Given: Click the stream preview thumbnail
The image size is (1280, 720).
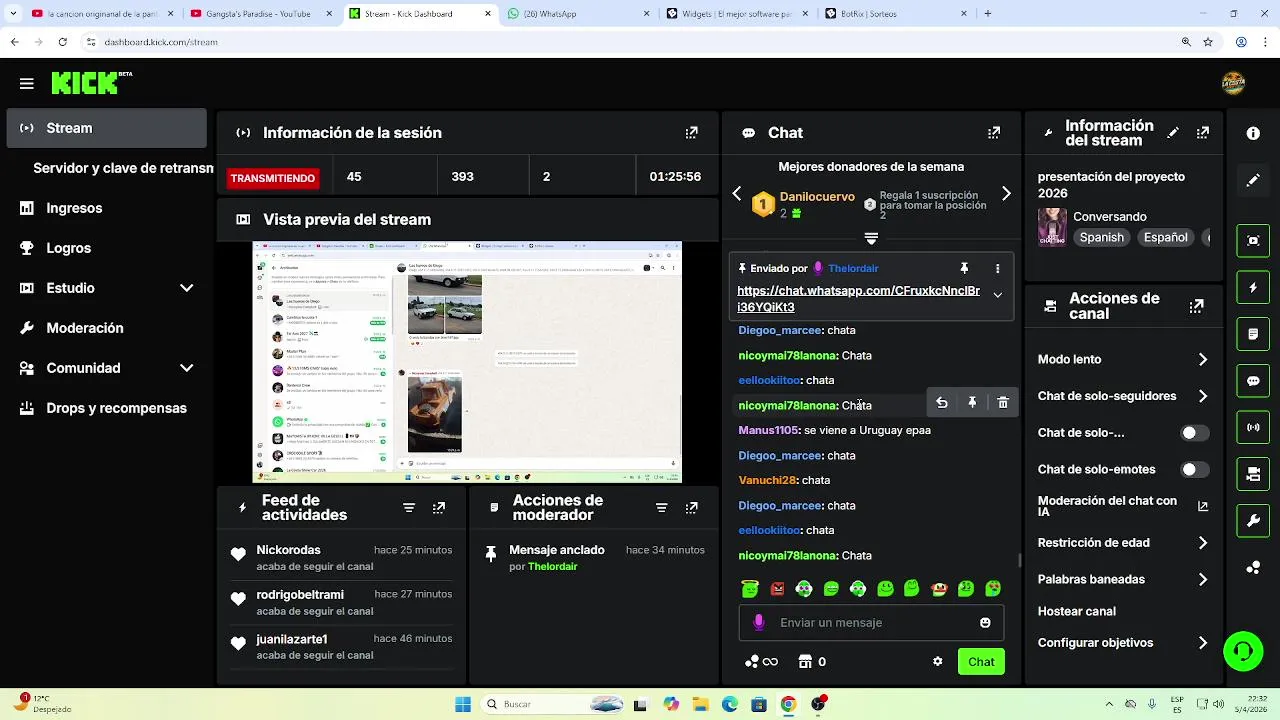Looking at the screenshot, I should click(x=467, y=362).
